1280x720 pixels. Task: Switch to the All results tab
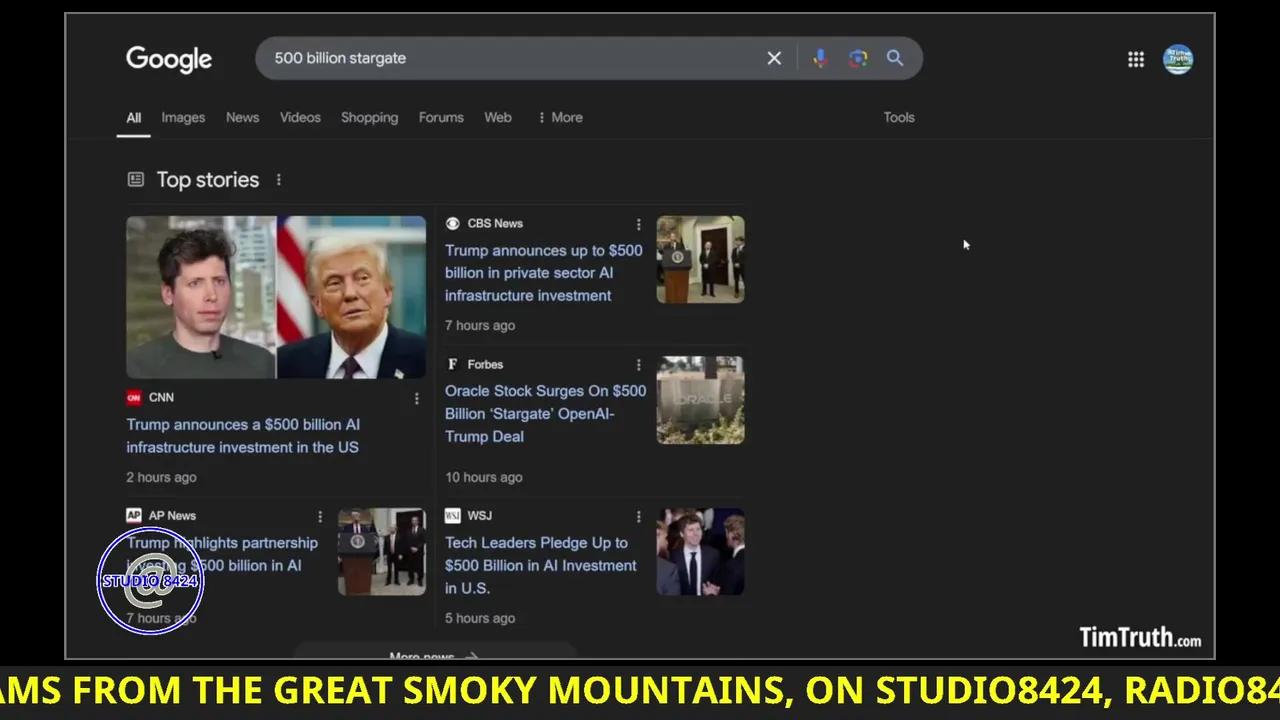pyautogui.click(x=133, y=117)
